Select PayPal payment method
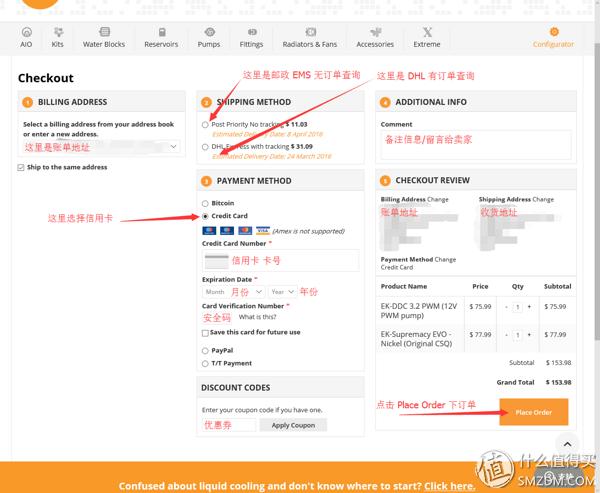Image resolution: width=600 pixels, height=493 pixels. pos(205,351)
